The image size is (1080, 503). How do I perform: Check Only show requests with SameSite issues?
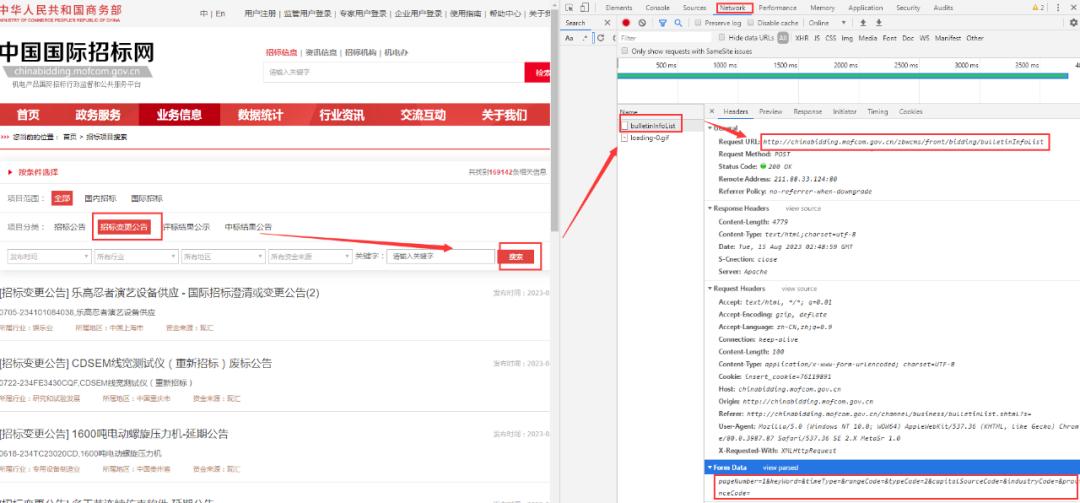[625, 51]
